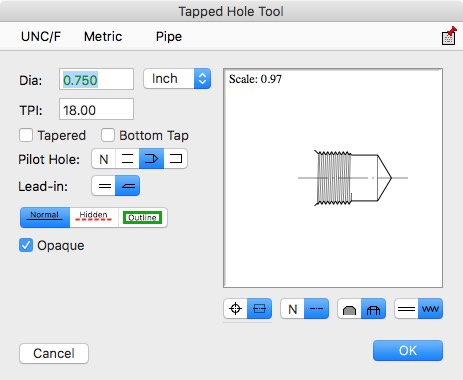
Task: Switch to end view crosshair icon
Action: point(235,309)
